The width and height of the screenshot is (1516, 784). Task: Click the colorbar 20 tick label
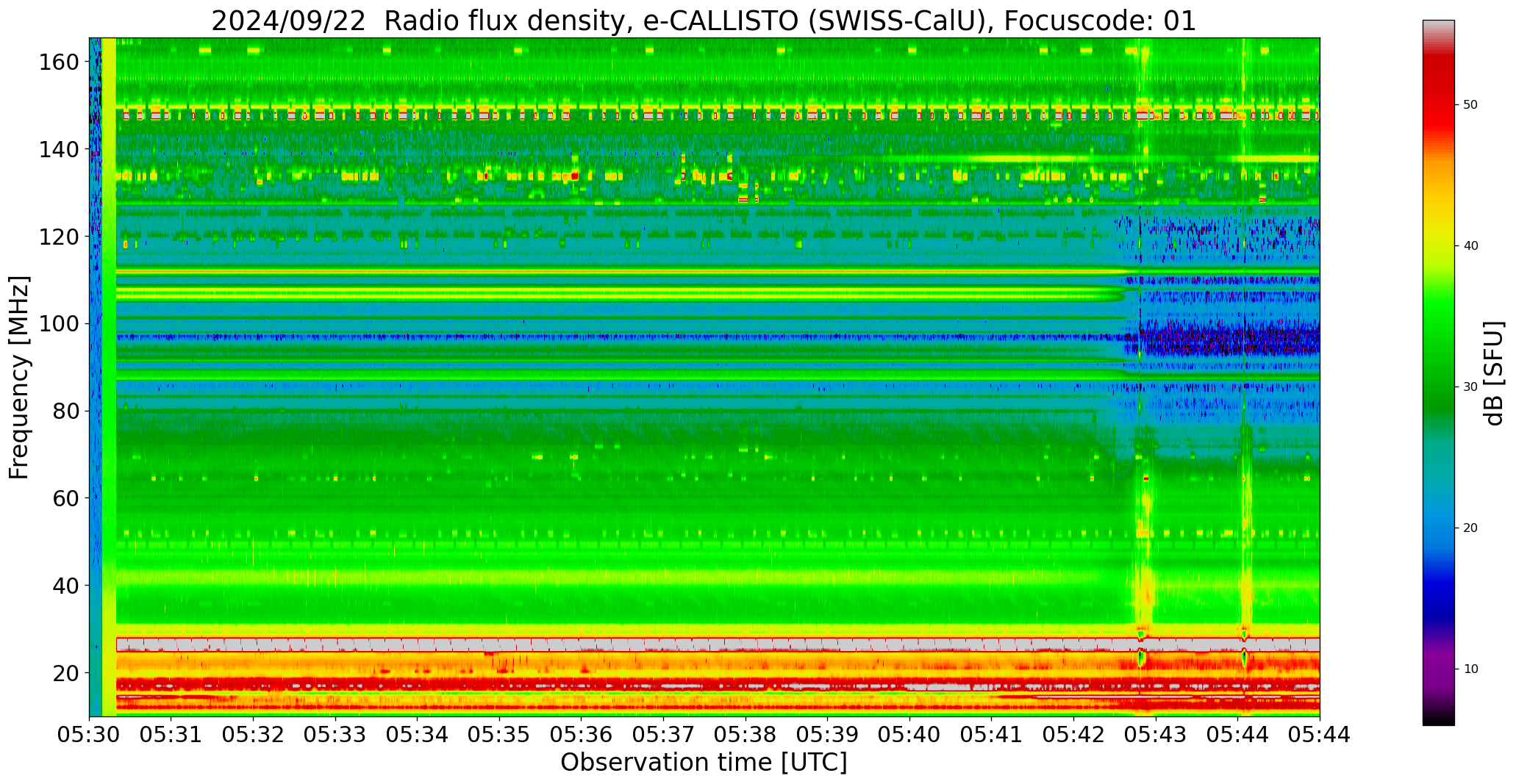point(1470,528)
